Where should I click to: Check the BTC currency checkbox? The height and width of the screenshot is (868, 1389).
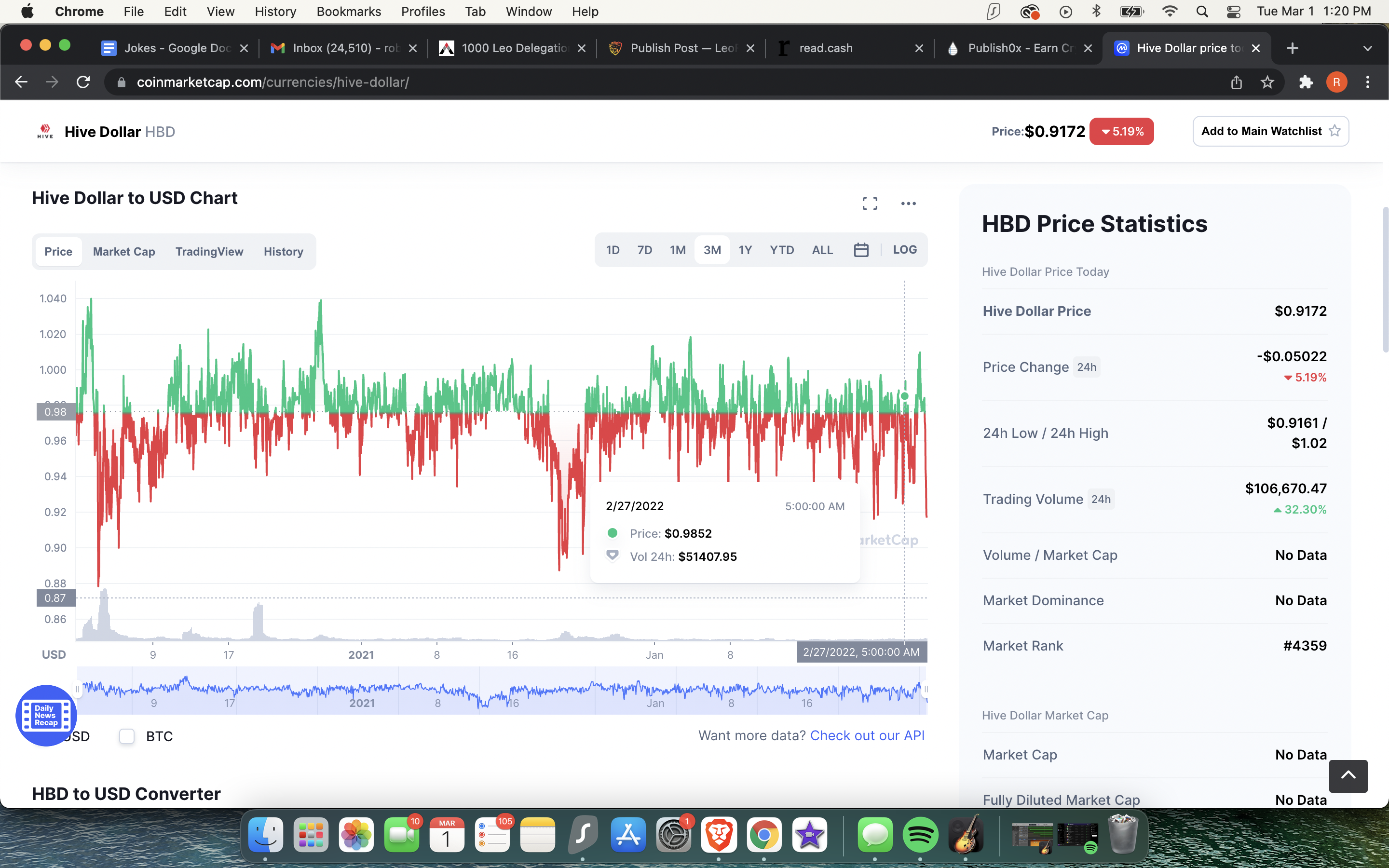click(x=127, y=736)
